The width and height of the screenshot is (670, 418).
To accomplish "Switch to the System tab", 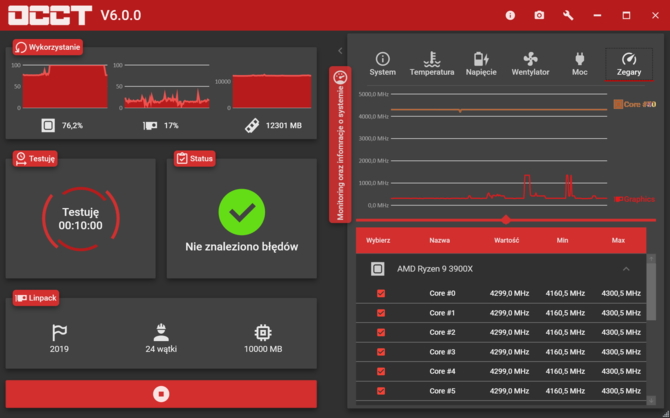I will [382, 64].
